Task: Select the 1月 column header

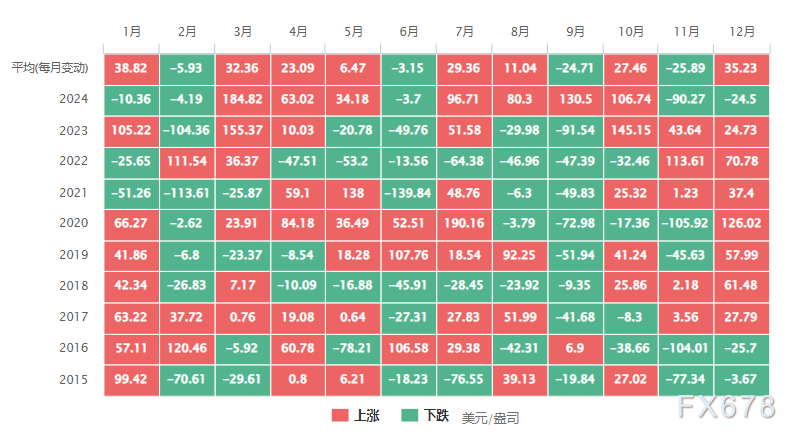Action: click(132, 31)
